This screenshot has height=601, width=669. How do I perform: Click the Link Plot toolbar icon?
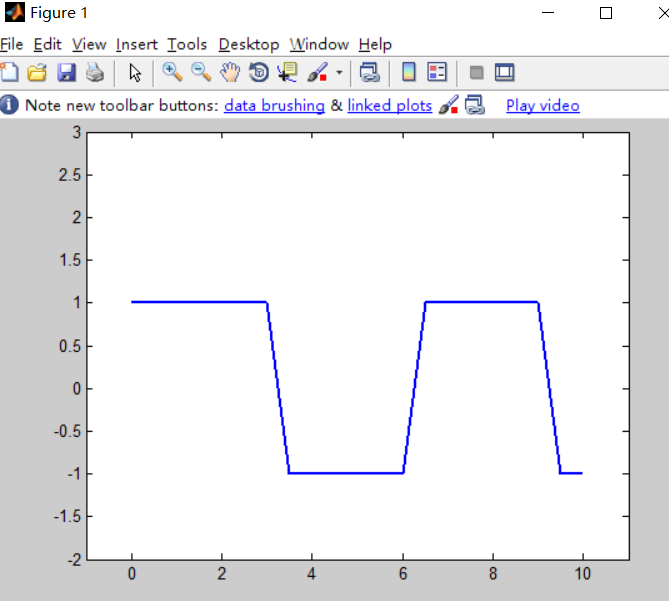369,72
